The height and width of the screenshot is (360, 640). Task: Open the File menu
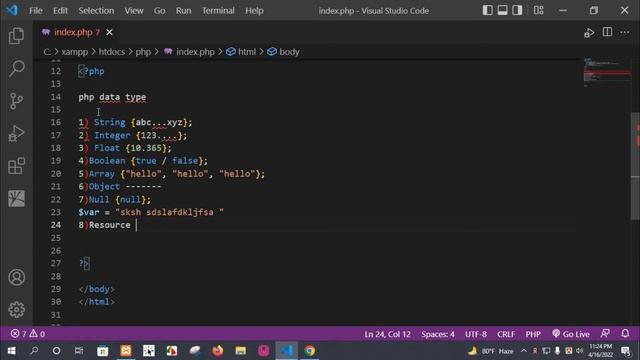(36, 11)
